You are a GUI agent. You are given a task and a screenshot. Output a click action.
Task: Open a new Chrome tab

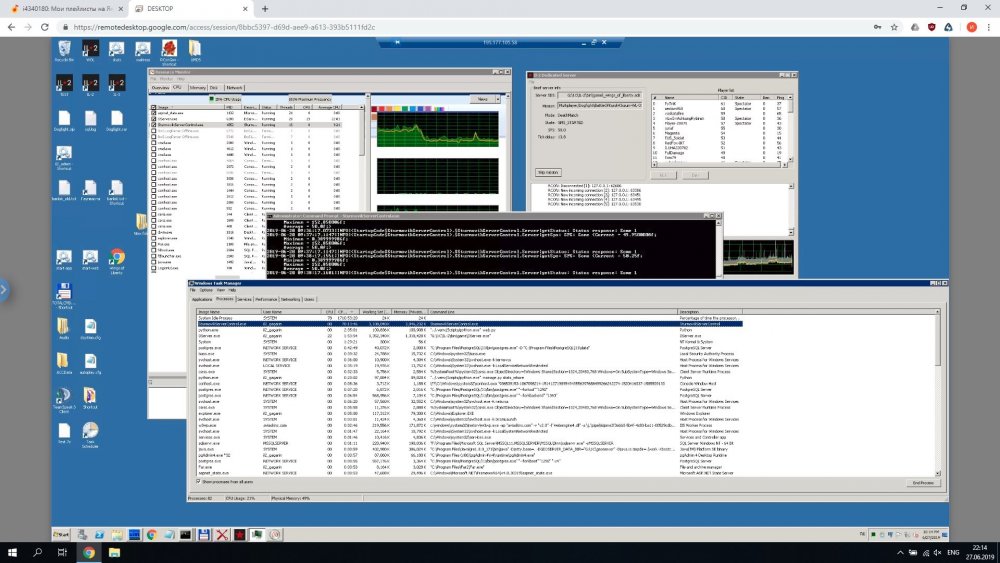click(265, 9)
